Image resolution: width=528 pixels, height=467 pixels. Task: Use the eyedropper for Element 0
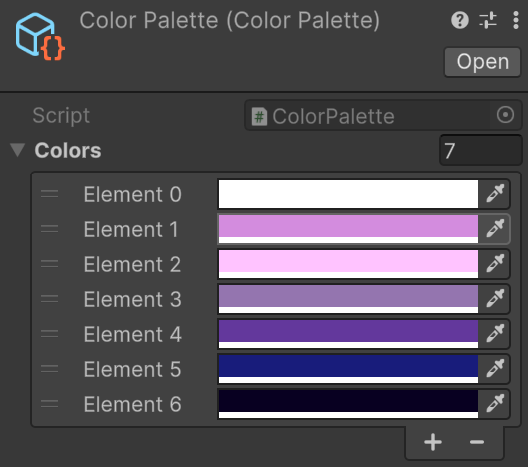coord(495,194)
